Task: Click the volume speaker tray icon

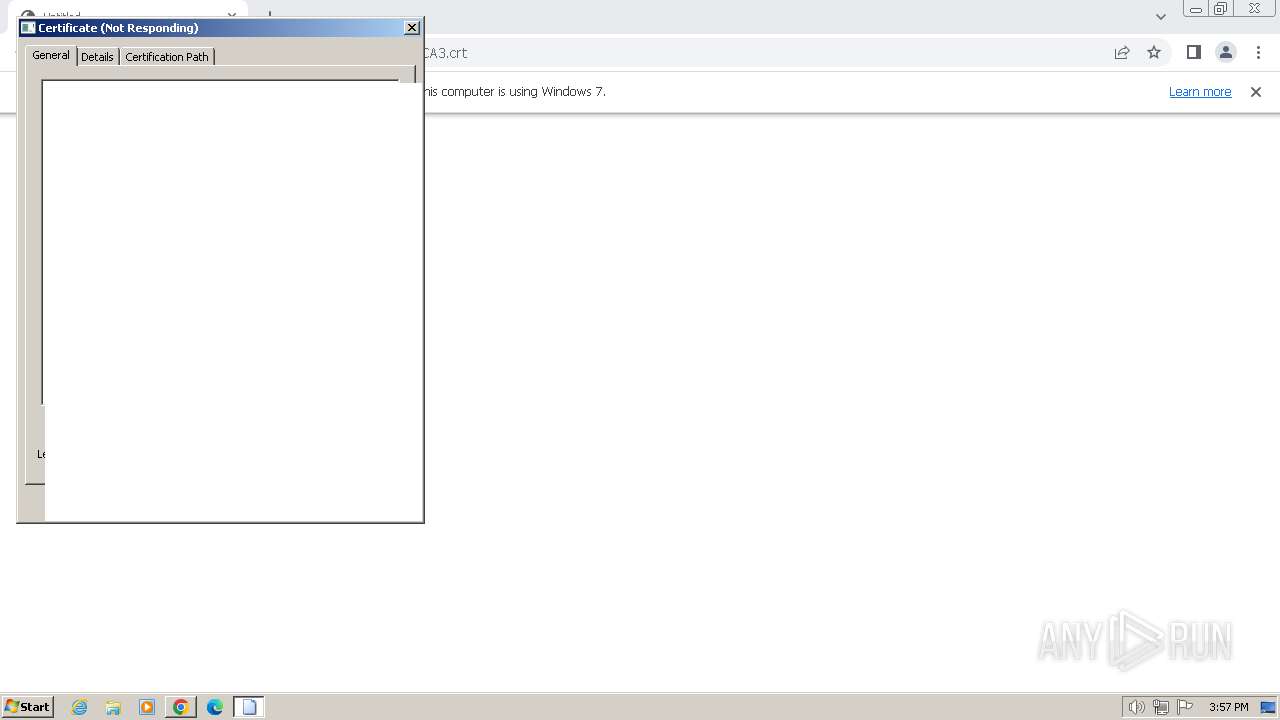Action: coord(1136,707)
